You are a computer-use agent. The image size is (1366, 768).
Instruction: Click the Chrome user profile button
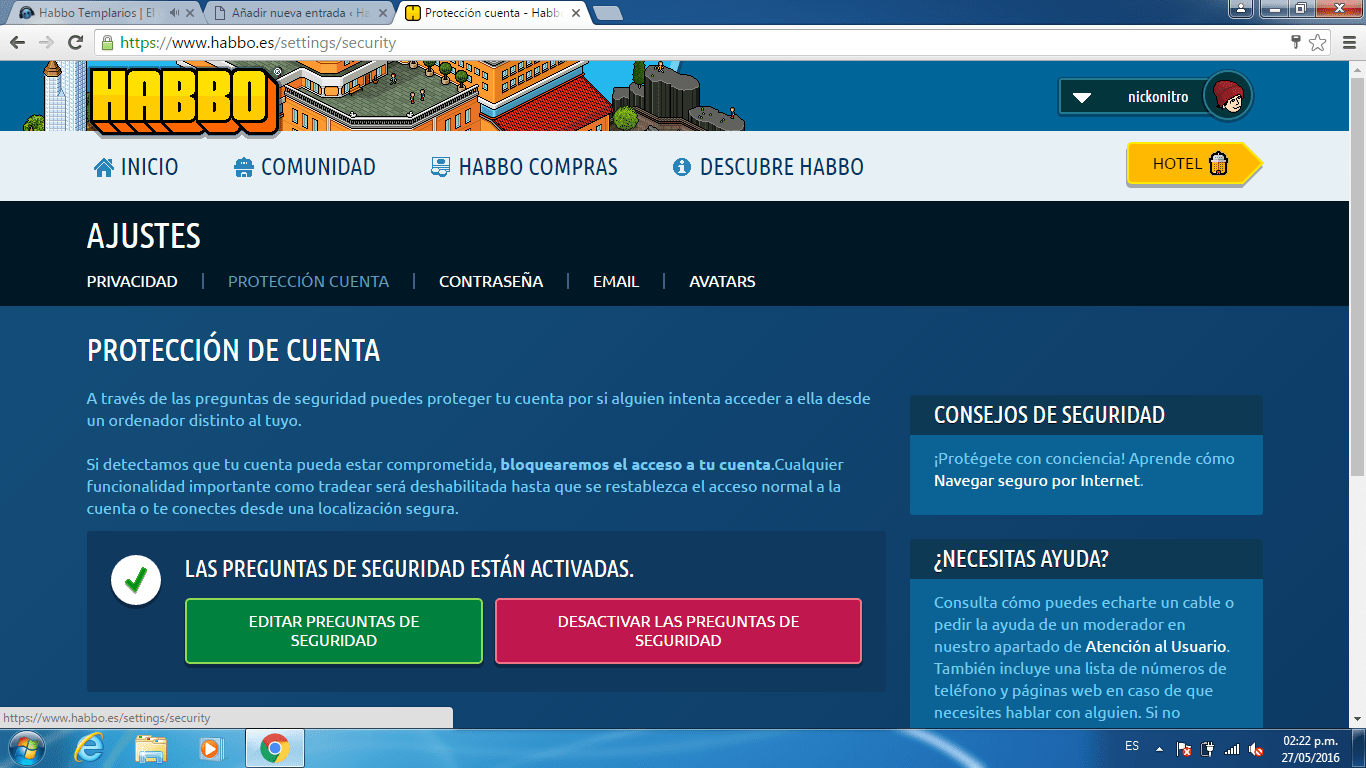[1241, 9]
